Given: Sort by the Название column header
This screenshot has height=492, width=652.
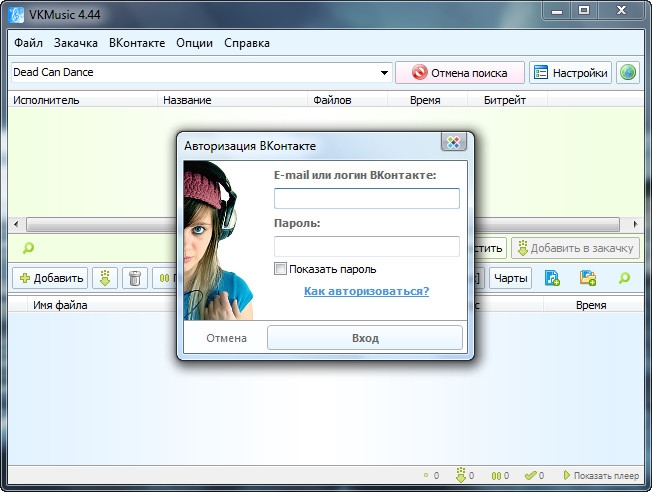Looking at the screenshot, I should click(232, 100).
